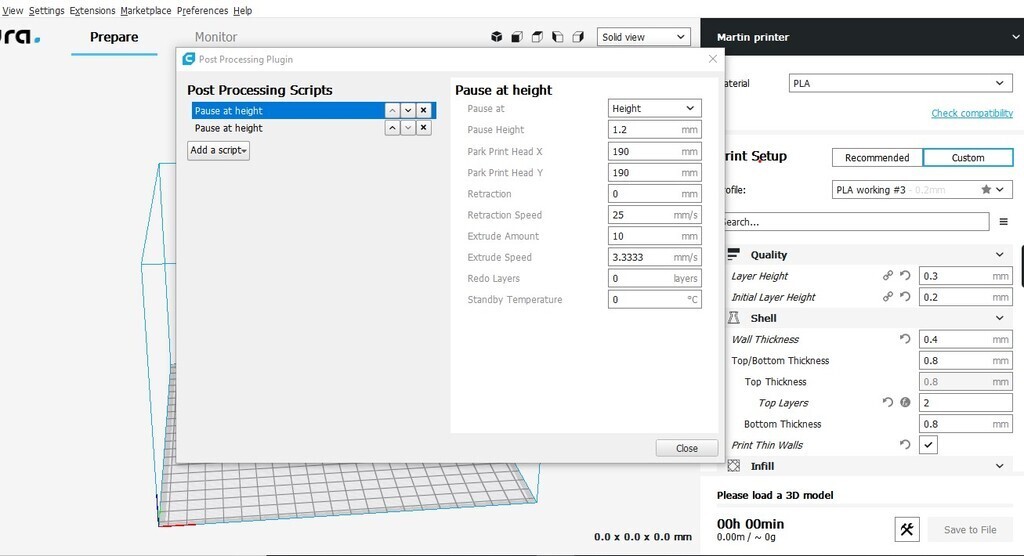
Task: Click the Standby Temperature input field
Action: pyautogui.click(x=654, y=300)
